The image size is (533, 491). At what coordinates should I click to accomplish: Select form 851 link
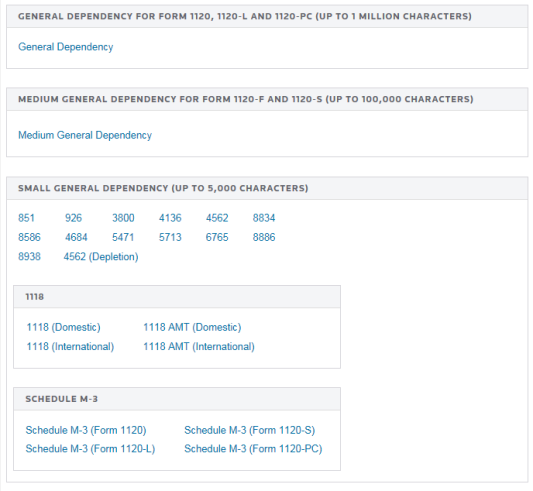(26, 218)
